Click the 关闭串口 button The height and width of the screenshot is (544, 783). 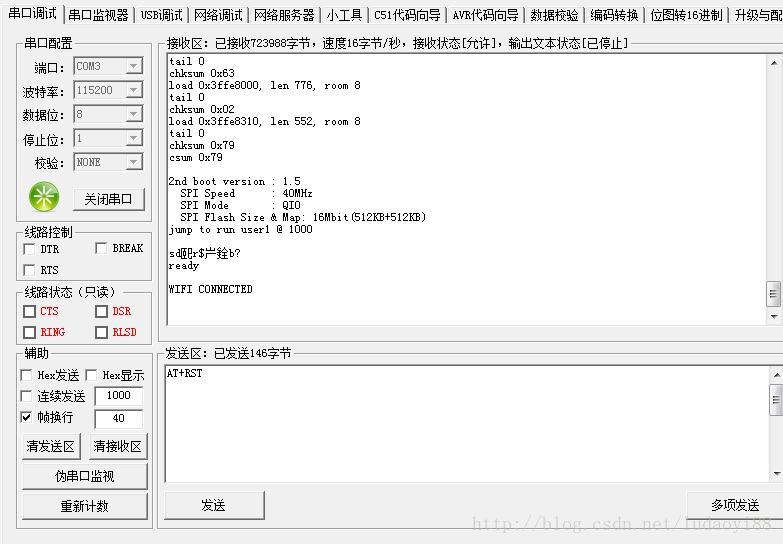[x=109, y=199]
